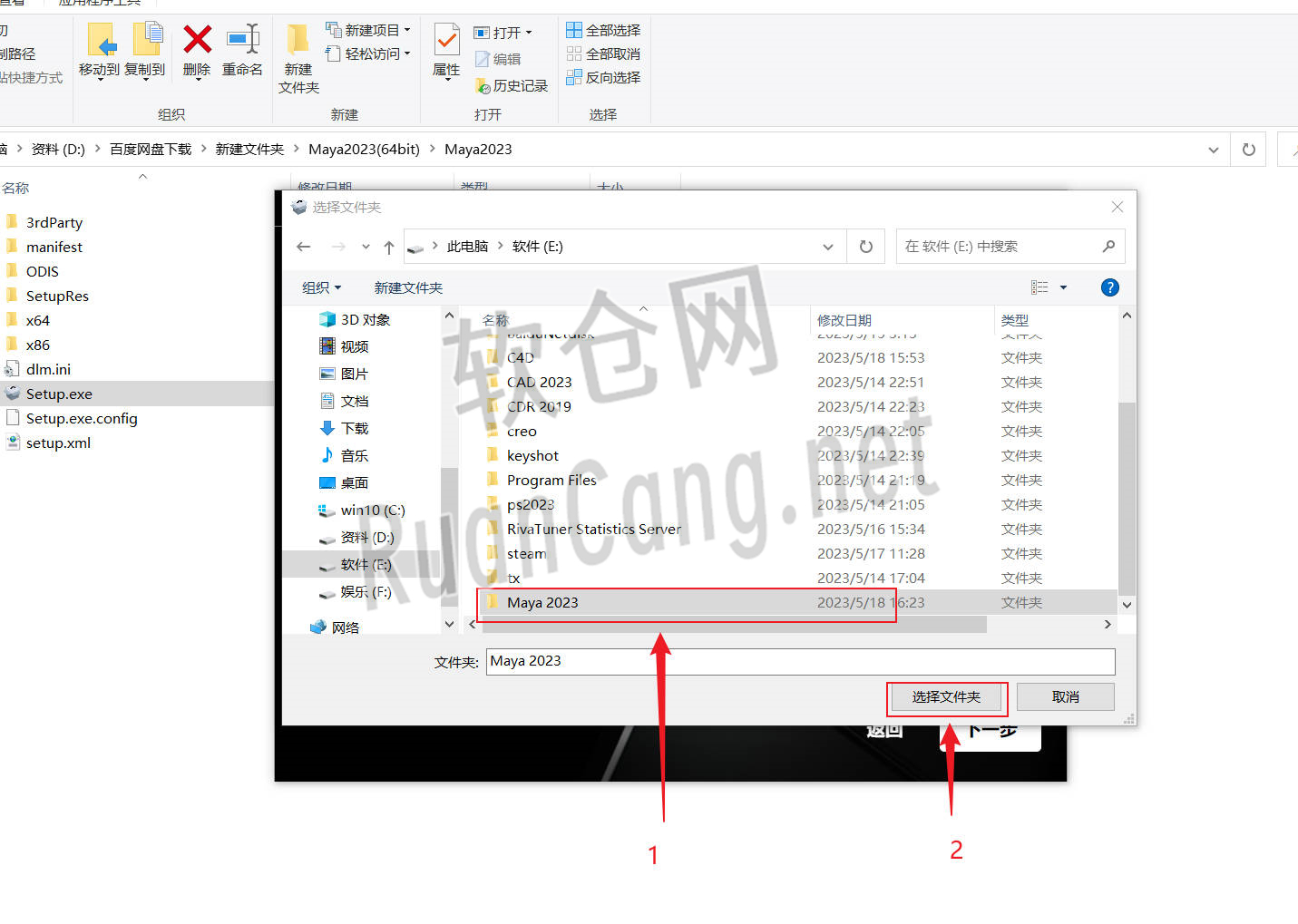Click 反向选择 (Invert selection) in the ribbon
This screenshot has width=1298, height=924.
pos(604,77)
